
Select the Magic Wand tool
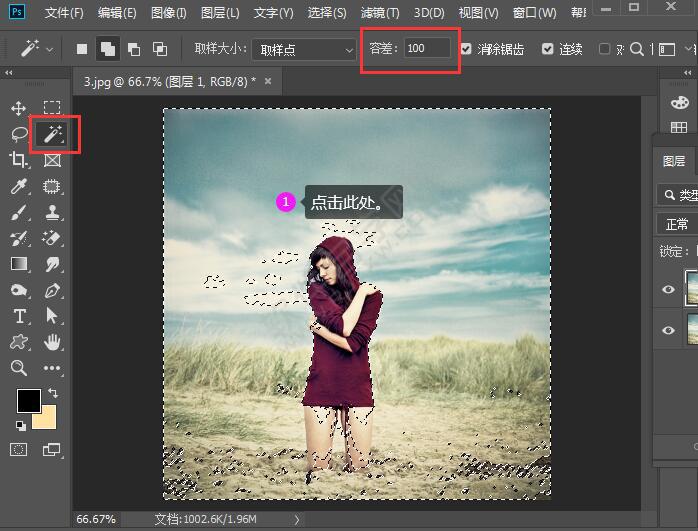pos(52,134)
